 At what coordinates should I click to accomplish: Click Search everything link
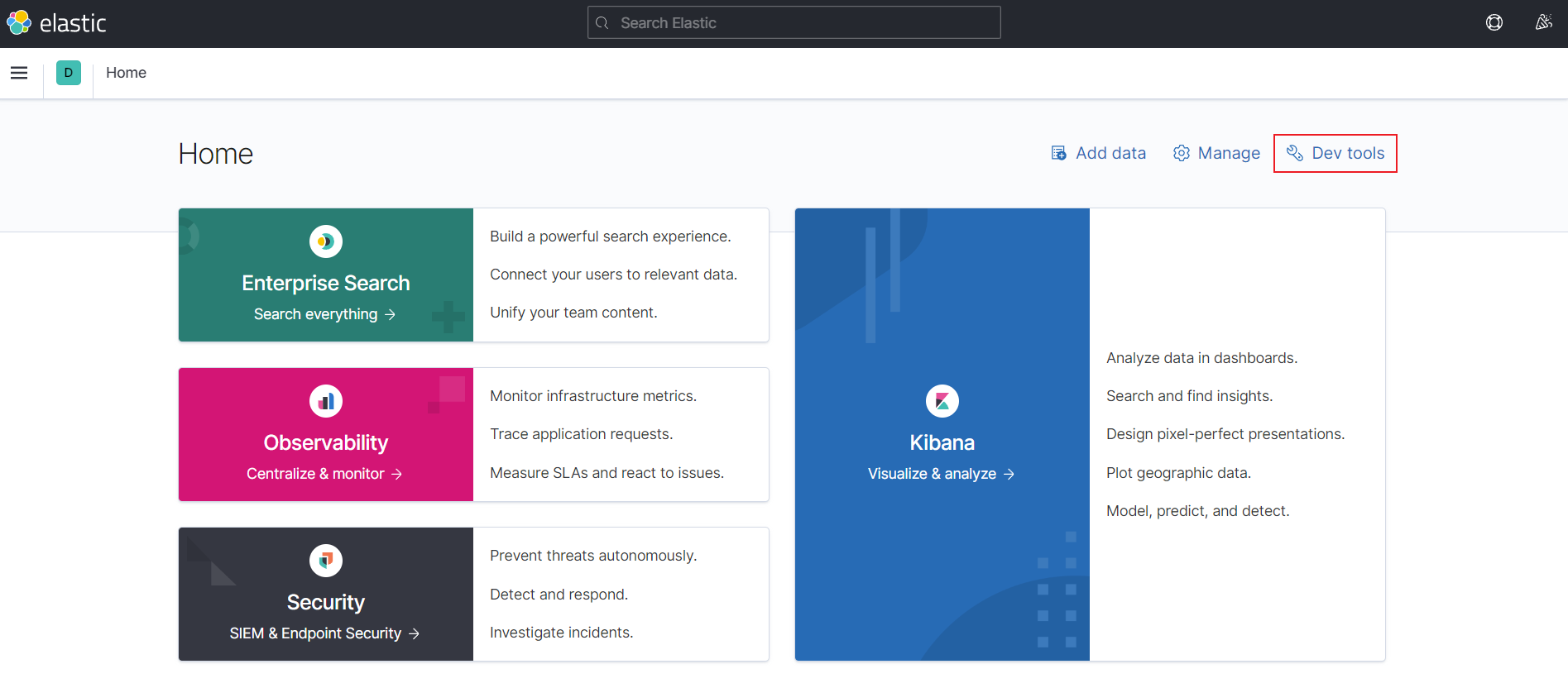coord(324,314)
